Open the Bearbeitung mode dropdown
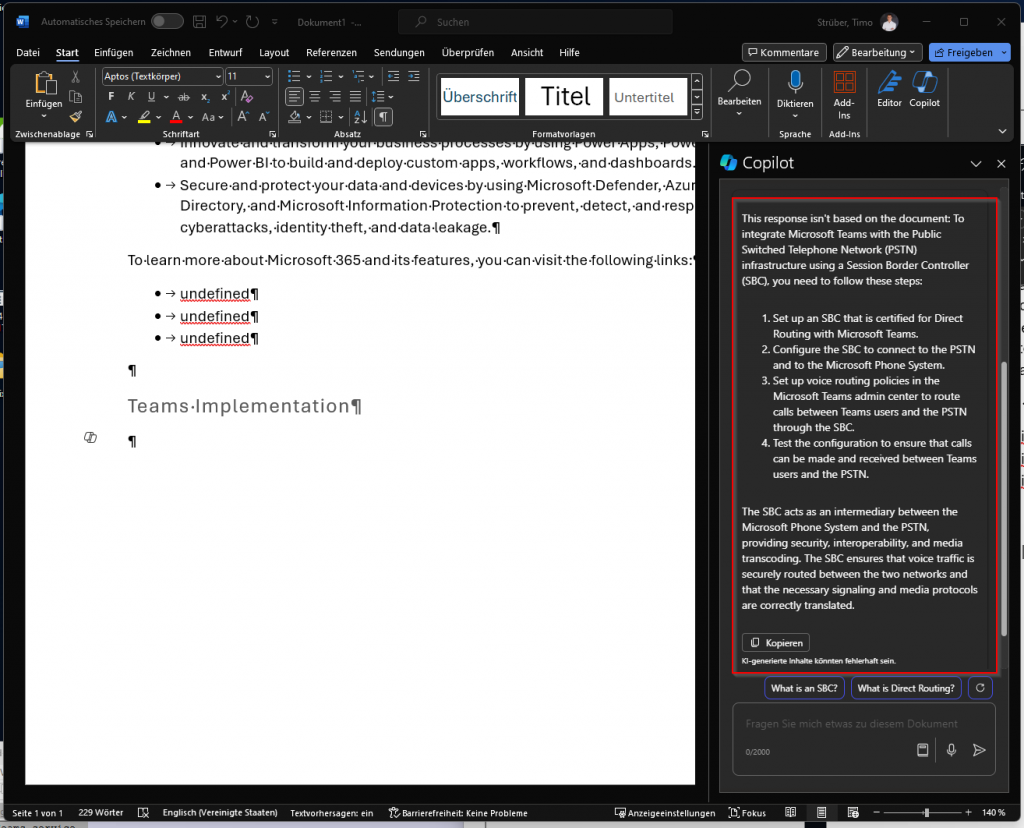 click(877, 52)
